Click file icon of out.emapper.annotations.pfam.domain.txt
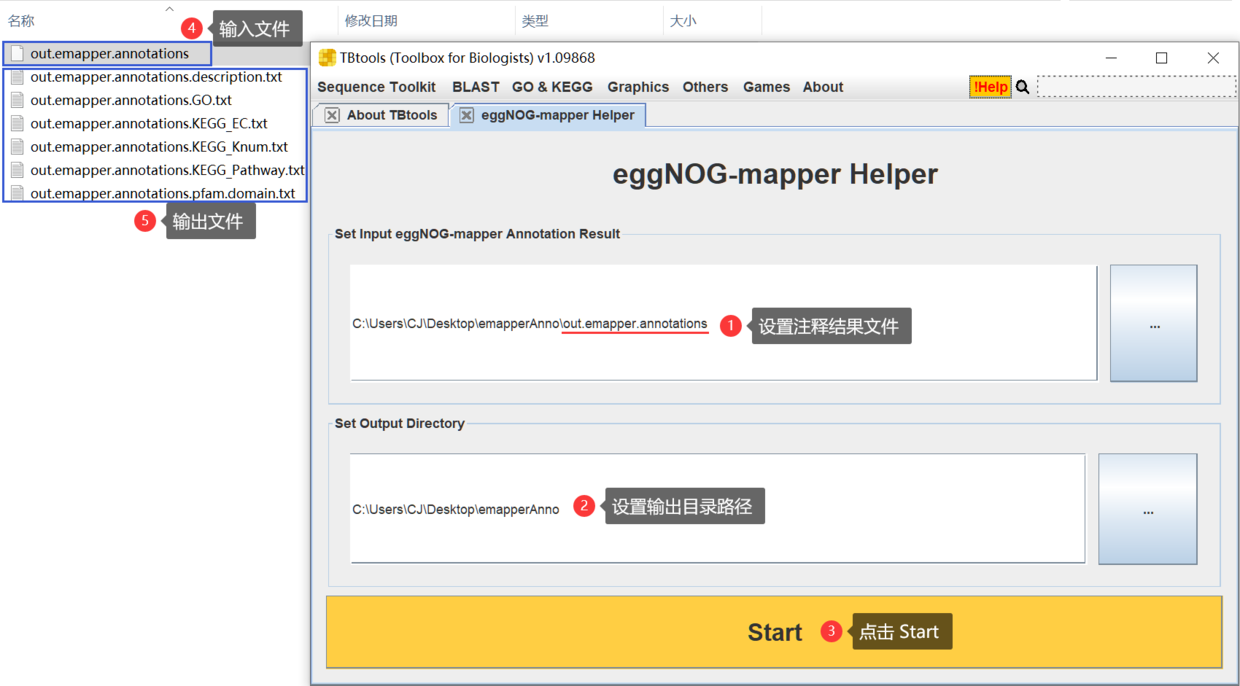 (17, 193)
